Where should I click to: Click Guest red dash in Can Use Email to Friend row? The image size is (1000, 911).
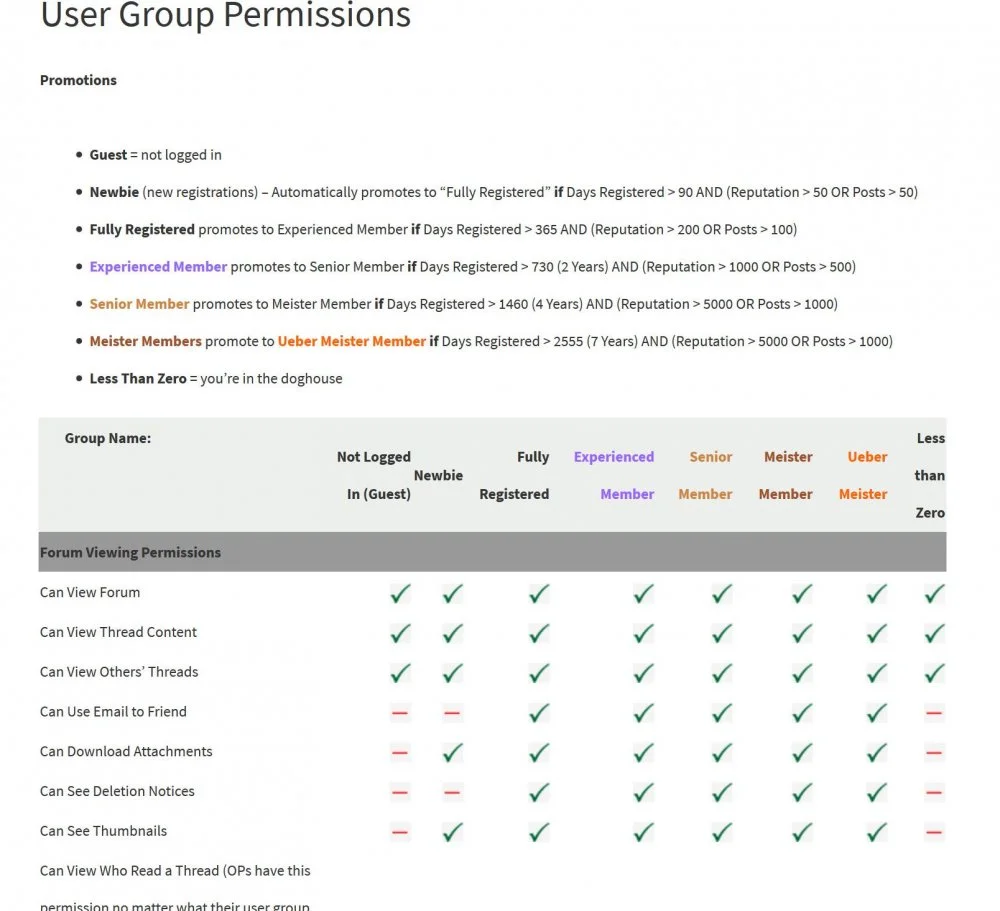[x=400, y=713]
